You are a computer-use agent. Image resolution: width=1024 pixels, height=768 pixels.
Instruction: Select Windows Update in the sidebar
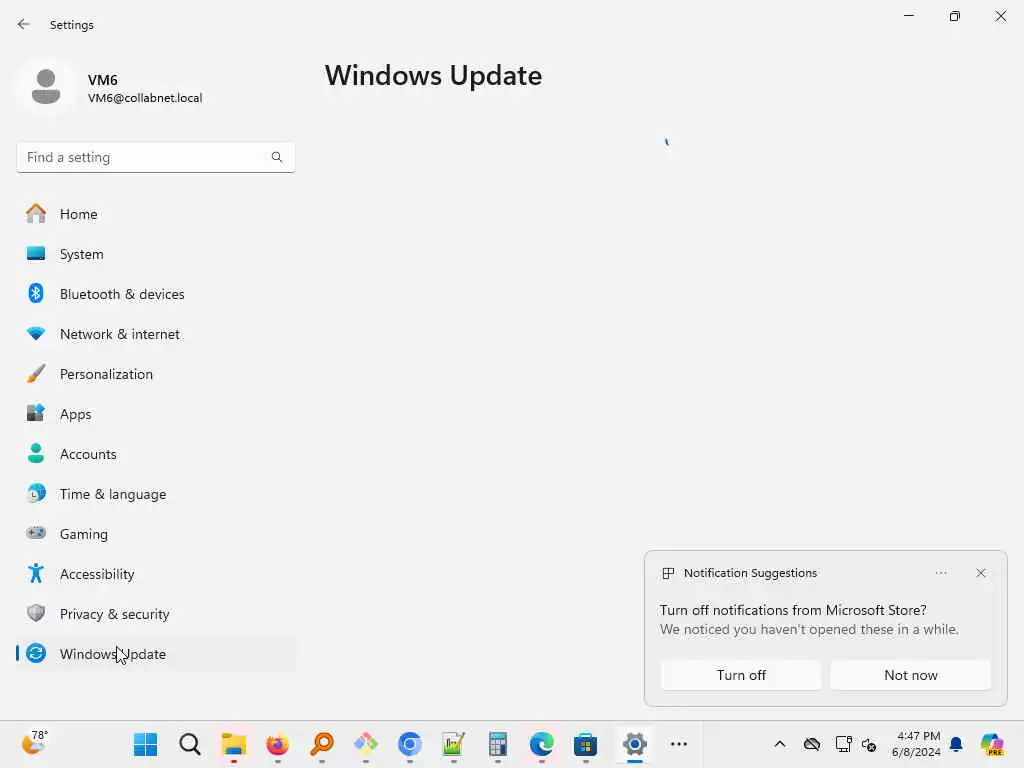tap(155, 654)
